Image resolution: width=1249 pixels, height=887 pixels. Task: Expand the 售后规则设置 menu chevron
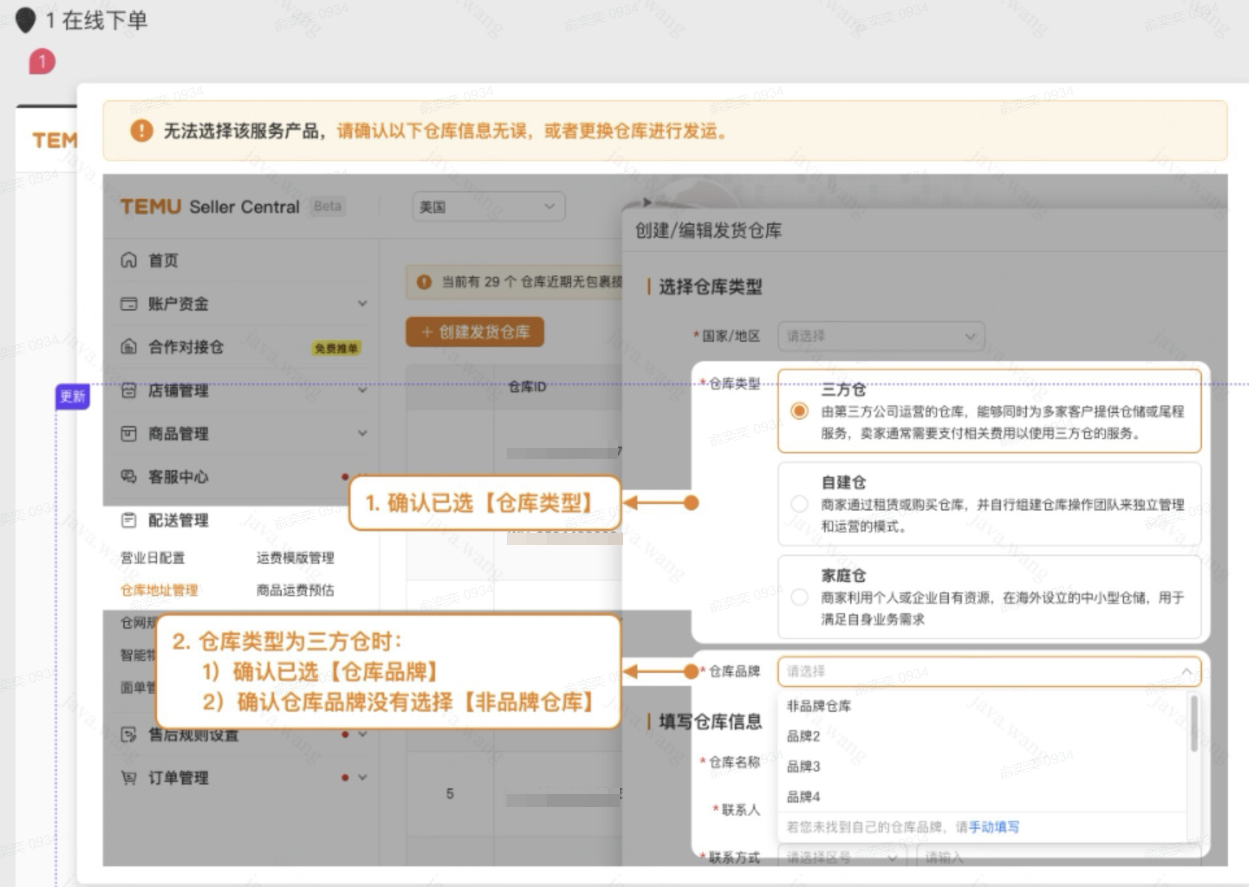(362, 734)
